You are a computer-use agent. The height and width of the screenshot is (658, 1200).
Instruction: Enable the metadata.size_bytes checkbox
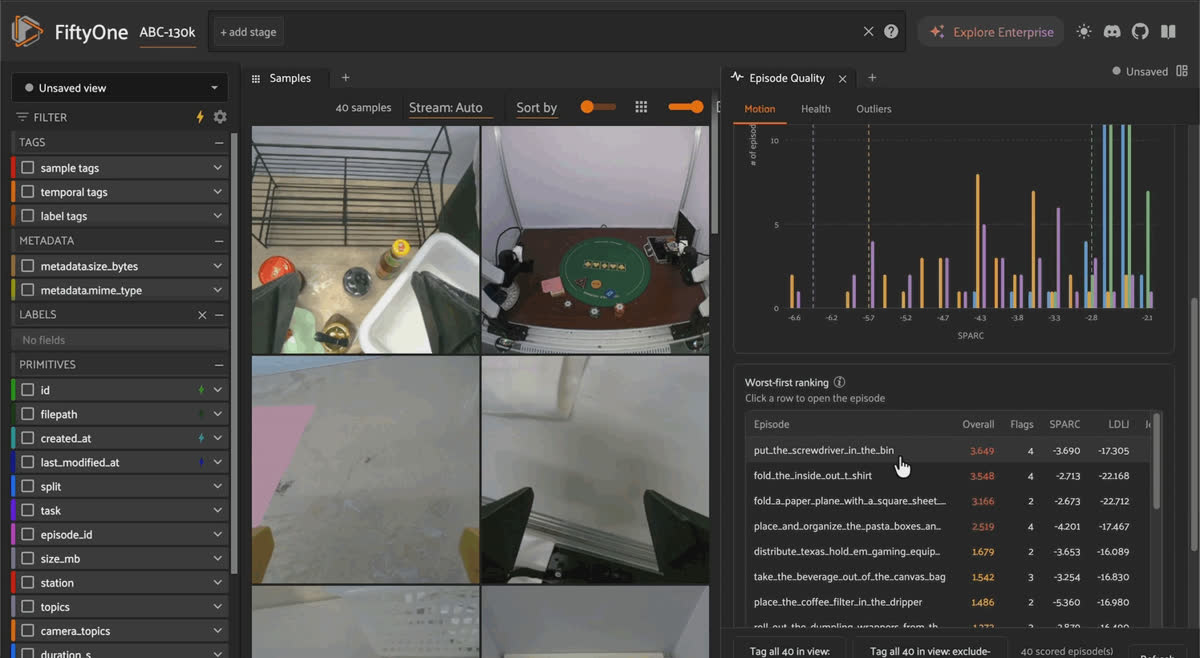click(28, 266)
